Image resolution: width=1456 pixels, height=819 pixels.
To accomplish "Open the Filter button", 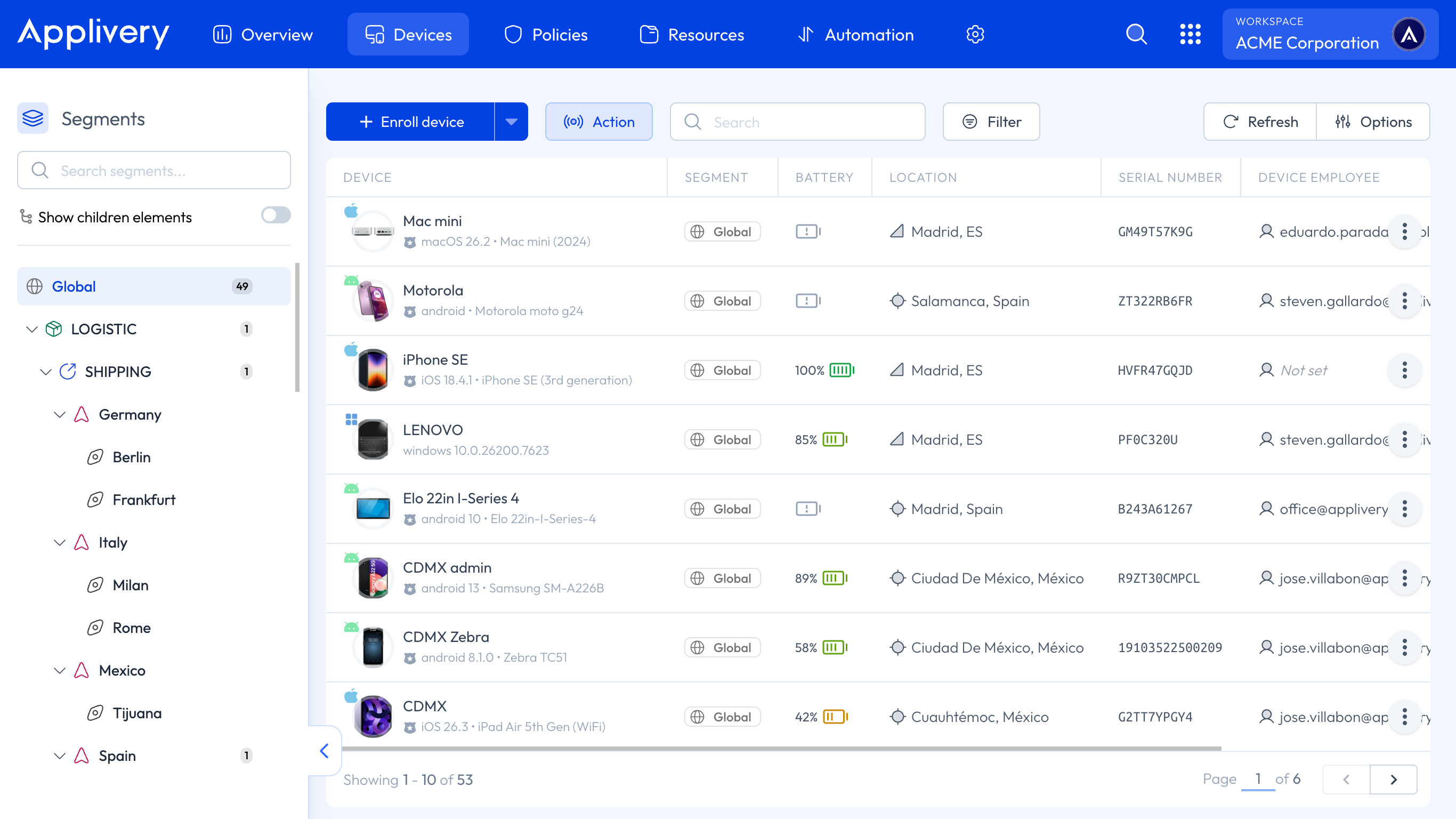I will [991, 122].
